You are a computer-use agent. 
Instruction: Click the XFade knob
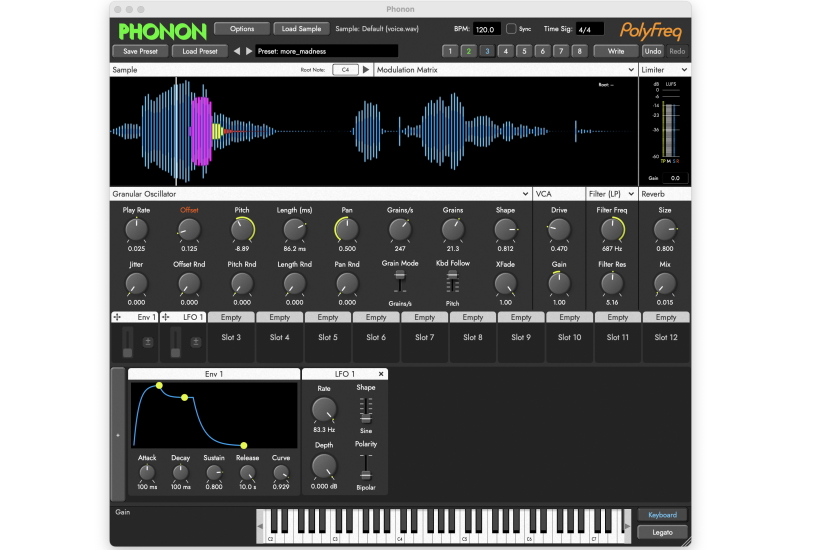[505, 284]
